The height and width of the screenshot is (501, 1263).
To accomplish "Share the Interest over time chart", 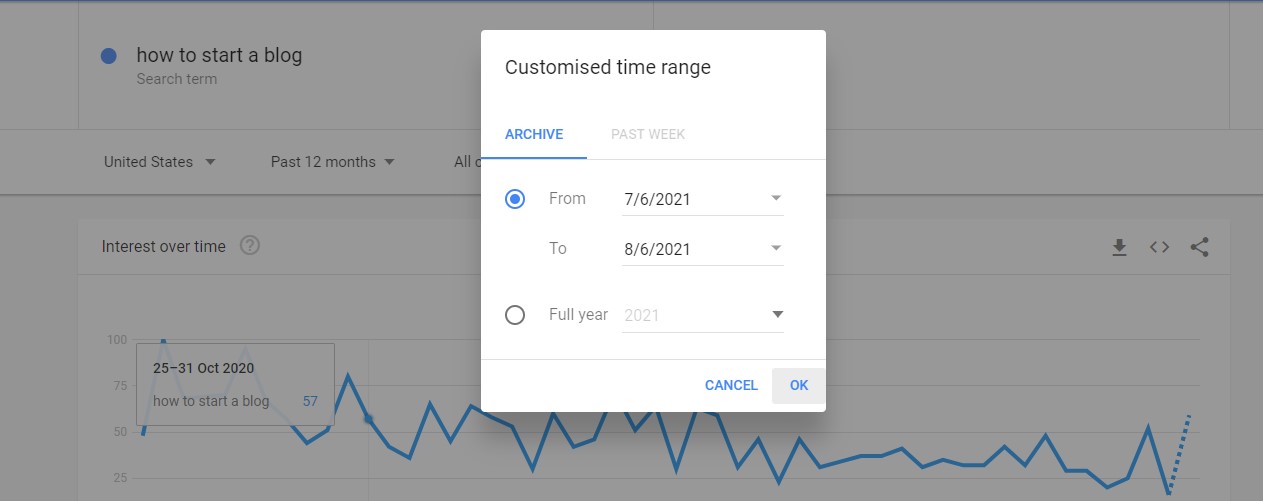I will tap(1200, 247).
